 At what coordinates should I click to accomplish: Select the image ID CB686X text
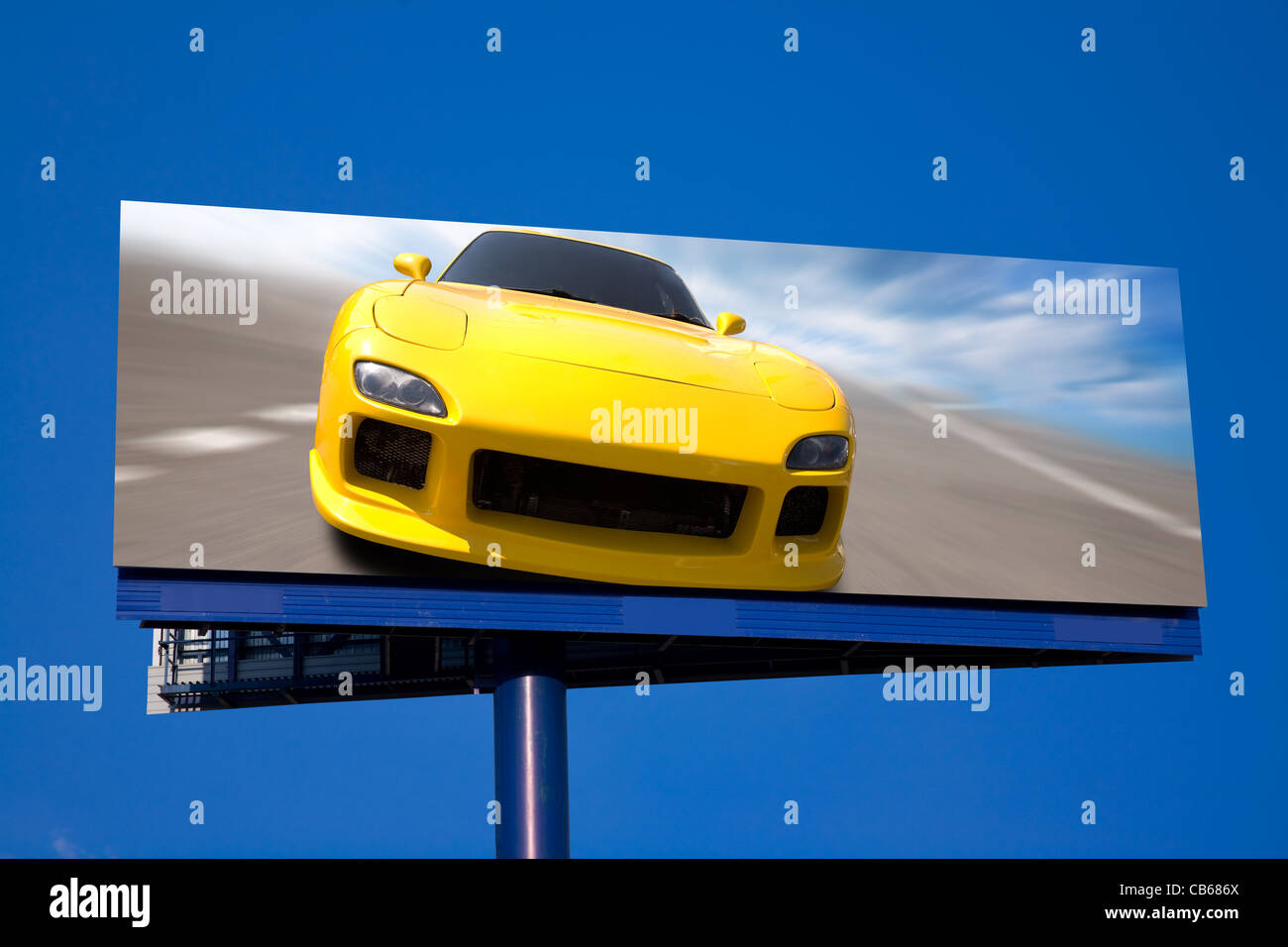tap(1204, 890)
